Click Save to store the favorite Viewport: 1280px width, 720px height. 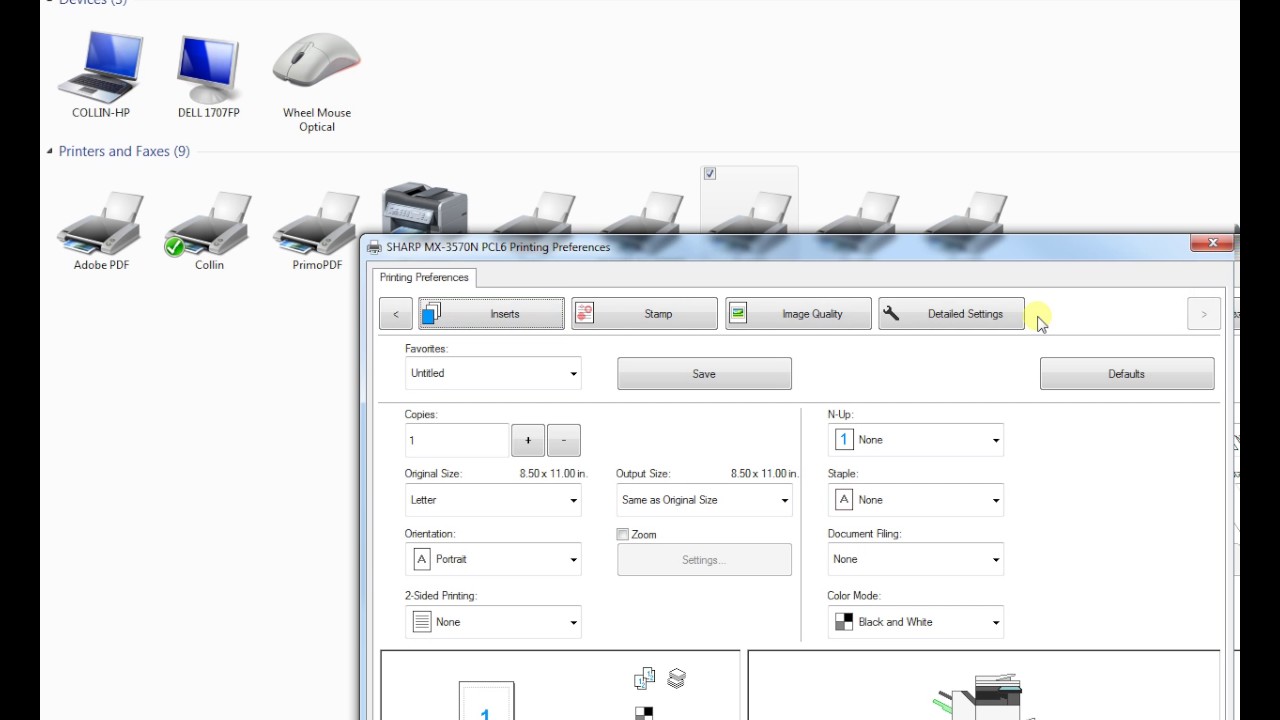[704, 374]
